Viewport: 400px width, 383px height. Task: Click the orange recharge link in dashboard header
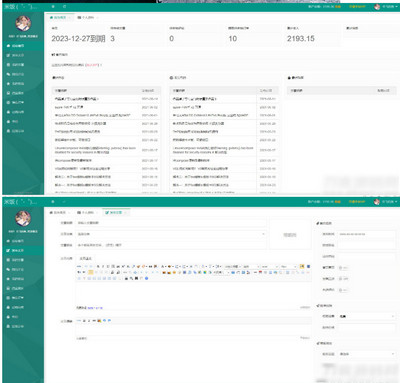click(338, 7)
